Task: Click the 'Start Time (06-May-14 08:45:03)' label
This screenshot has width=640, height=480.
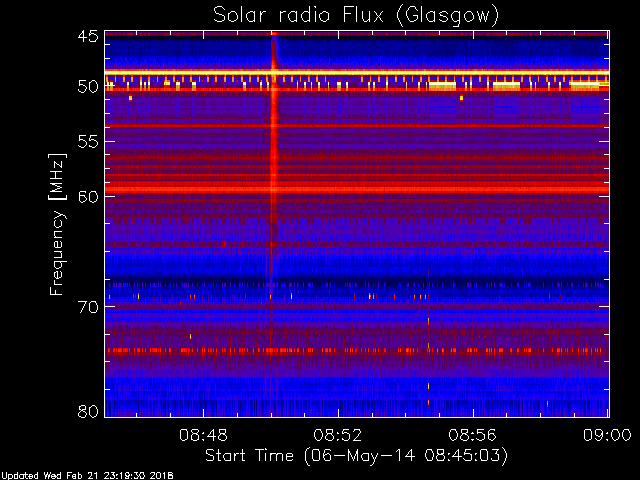Action: 356,456
